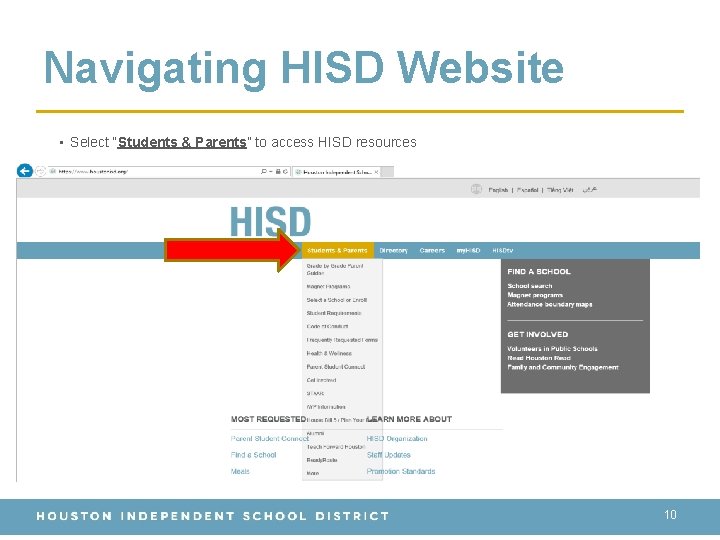Select Teach Forward Houston in dropdown
The image size is (720, 540).
336,447
